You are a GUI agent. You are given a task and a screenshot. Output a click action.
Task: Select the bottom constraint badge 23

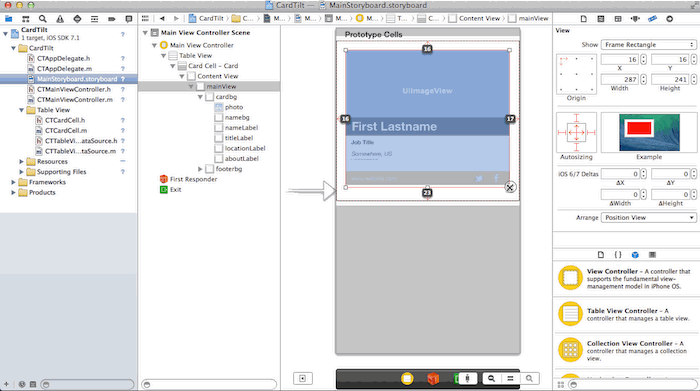click(427, 193)
